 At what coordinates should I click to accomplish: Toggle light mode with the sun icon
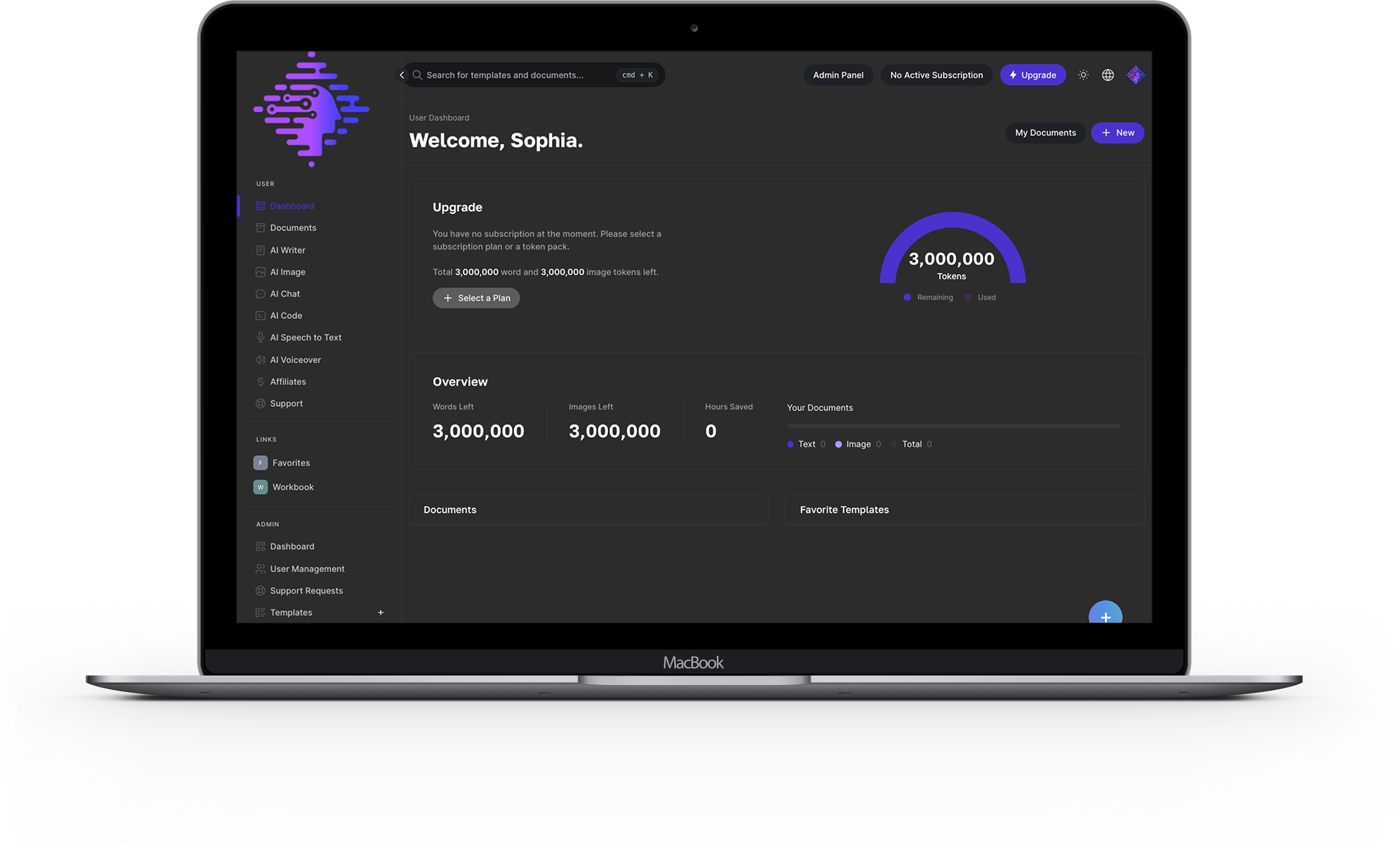1083,74
